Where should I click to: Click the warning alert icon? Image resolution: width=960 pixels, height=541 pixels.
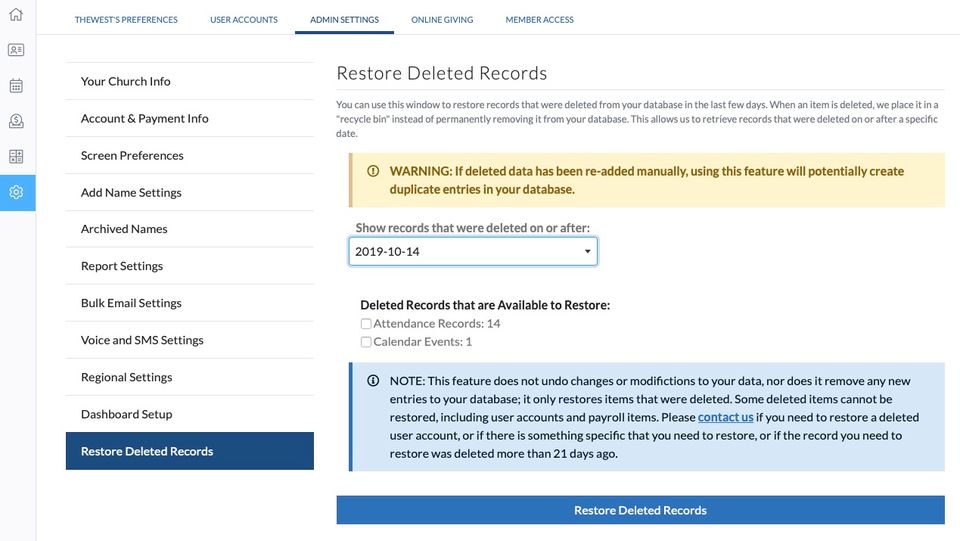373,171
